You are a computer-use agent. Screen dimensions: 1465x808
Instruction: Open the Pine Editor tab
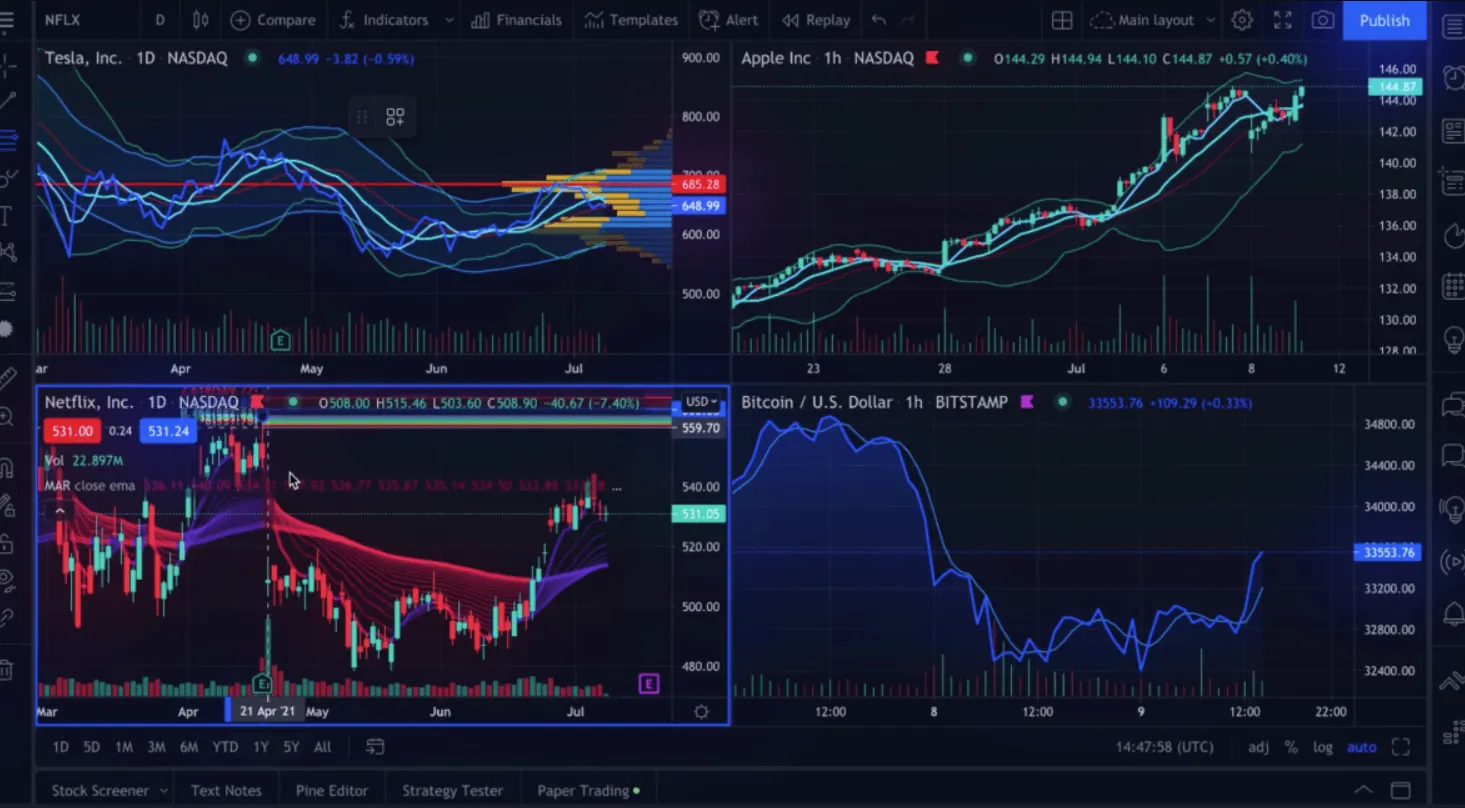click(x=332, y=791)
